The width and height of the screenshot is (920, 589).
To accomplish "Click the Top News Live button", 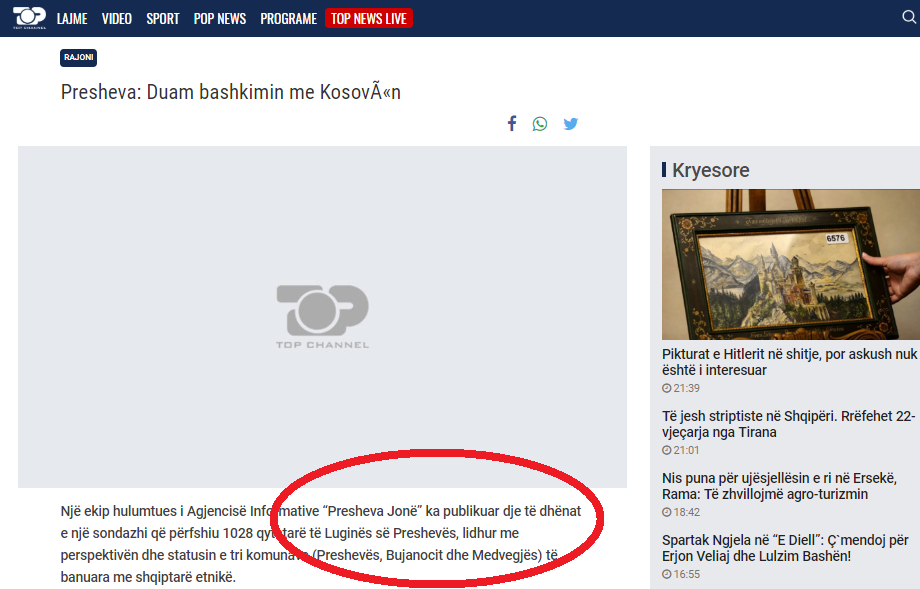I will 369,19.
